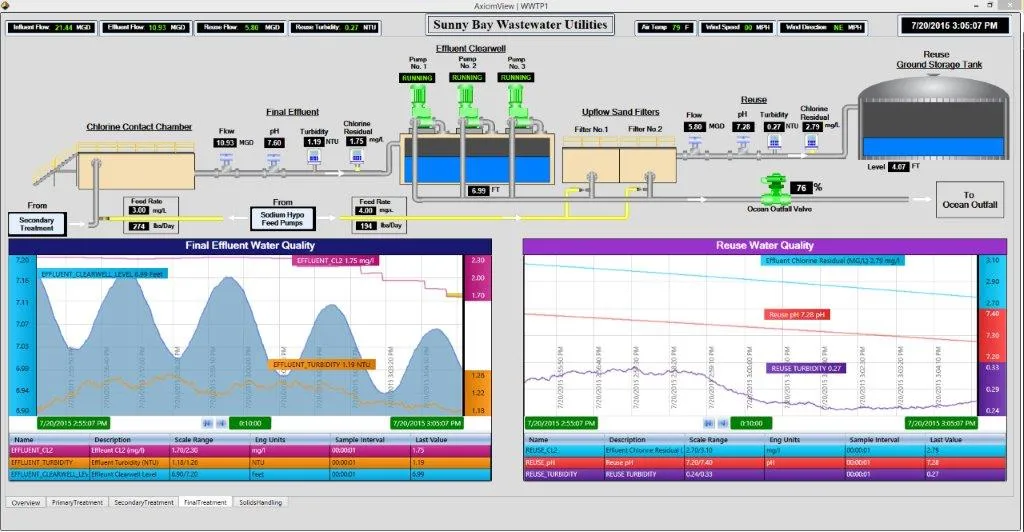The image size is (1024, 532).
Task: Switch to the Overview tab
Action: click(26, 502)
